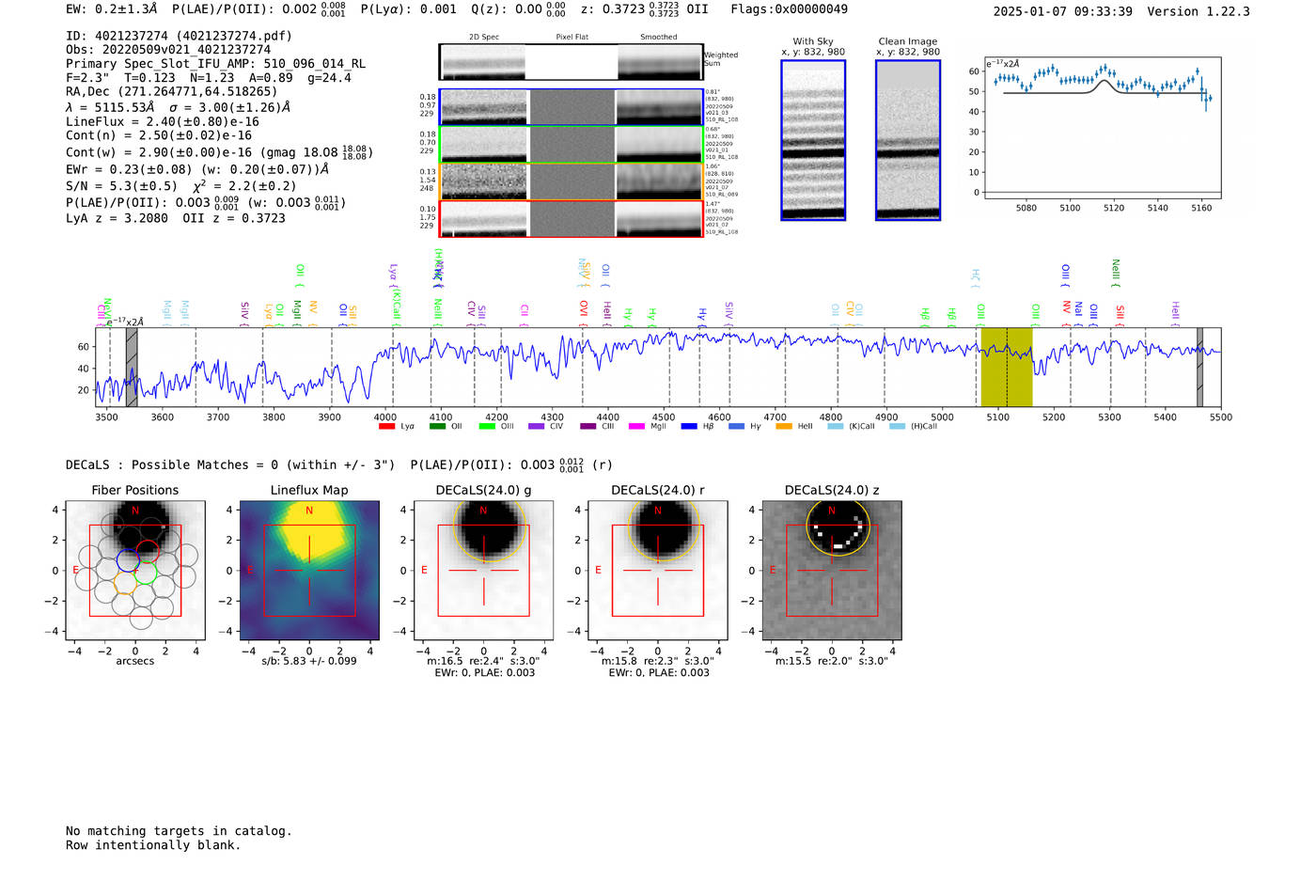This screenshot has width=1316, height=896.
Task: Click the m:15.8 re:2.3" caption under r
Action: click(658, 661)
